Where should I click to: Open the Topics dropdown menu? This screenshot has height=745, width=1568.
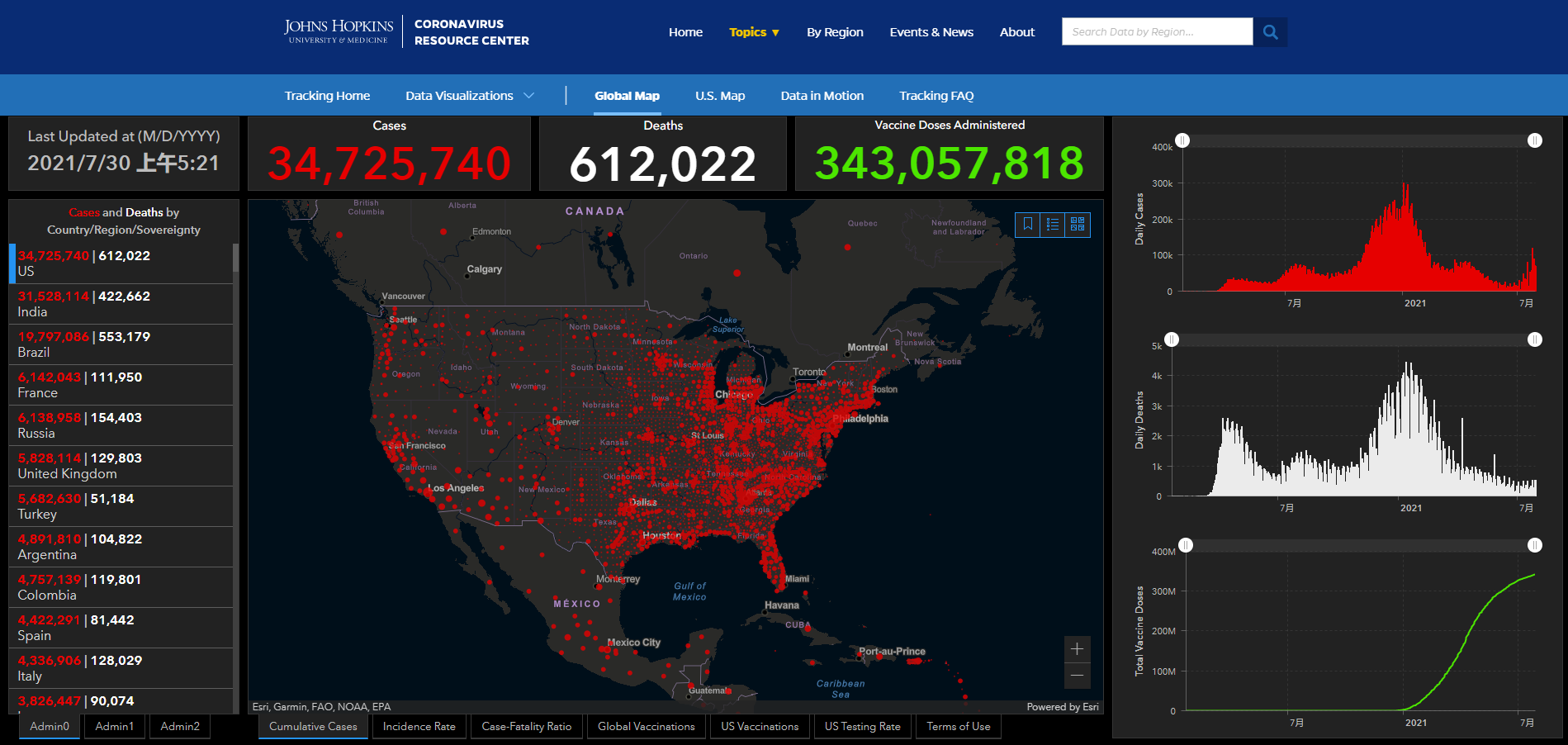pyautogui.click(x=754, y=32)
